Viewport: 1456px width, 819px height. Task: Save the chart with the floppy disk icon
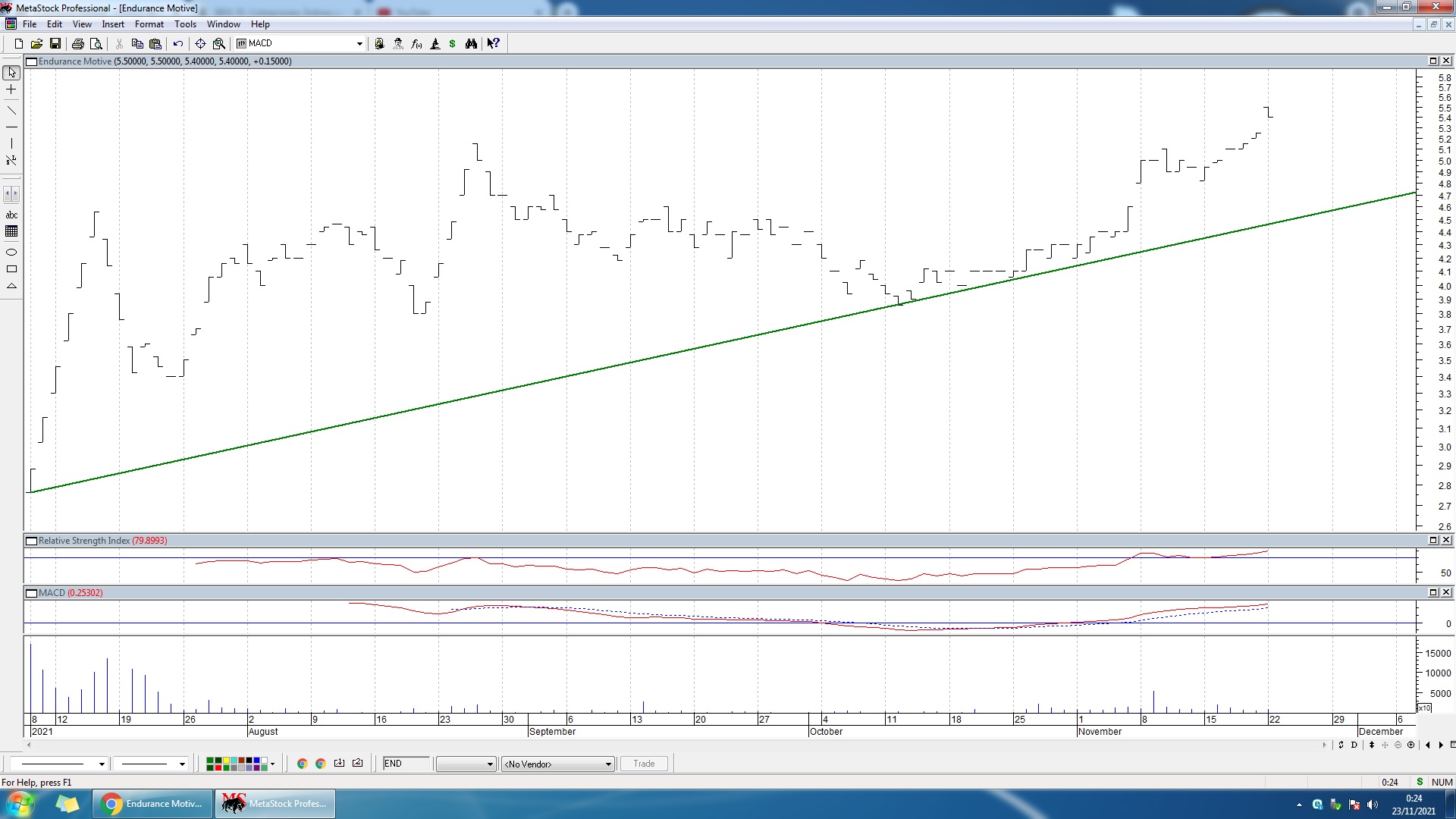55,44
